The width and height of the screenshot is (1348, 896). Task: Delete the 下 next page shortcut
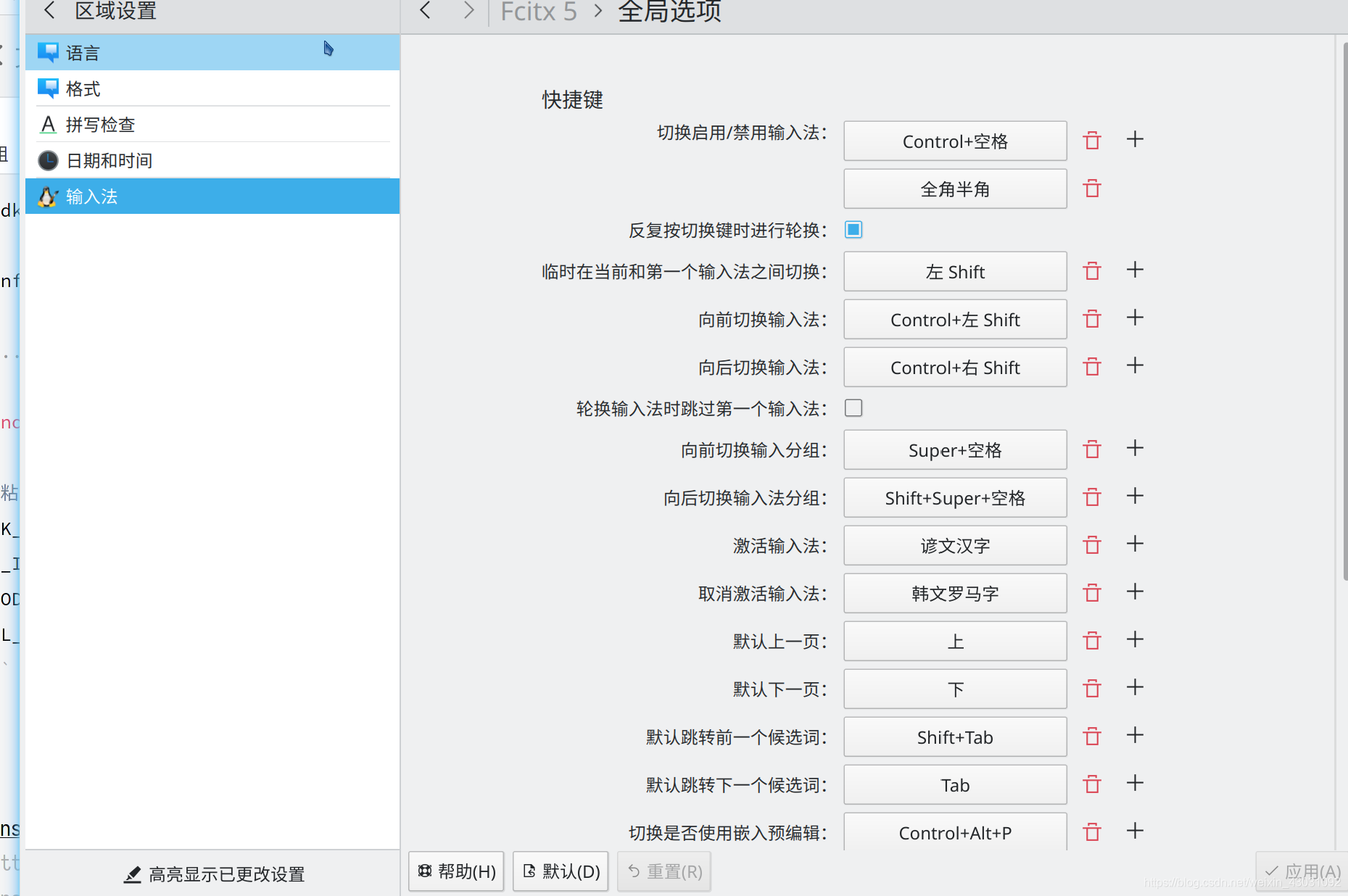1092,689
